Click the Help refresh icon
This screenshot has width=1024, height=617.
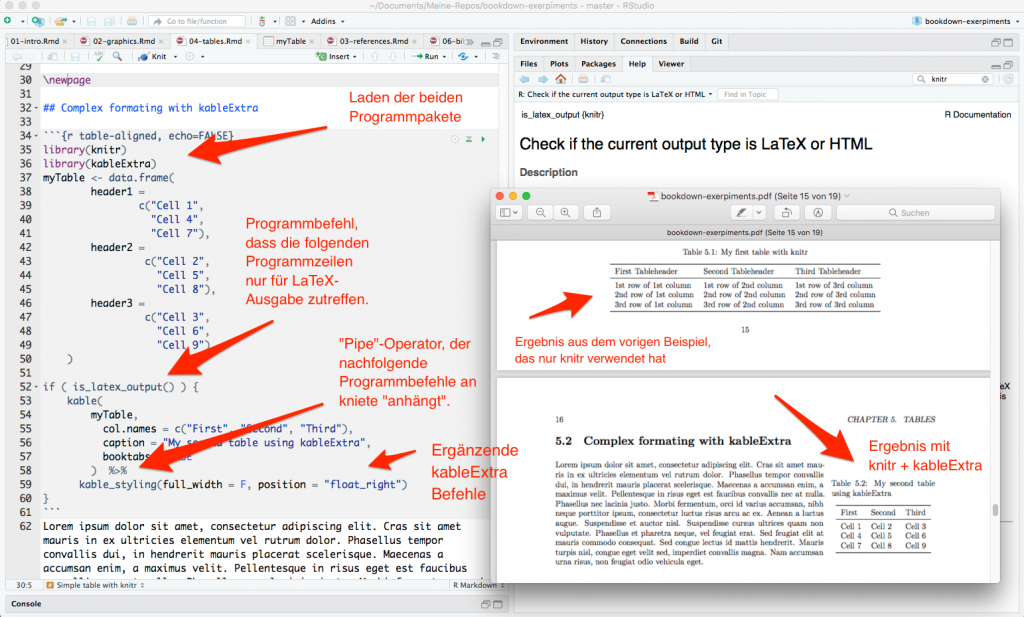(x=1009, y=79)
